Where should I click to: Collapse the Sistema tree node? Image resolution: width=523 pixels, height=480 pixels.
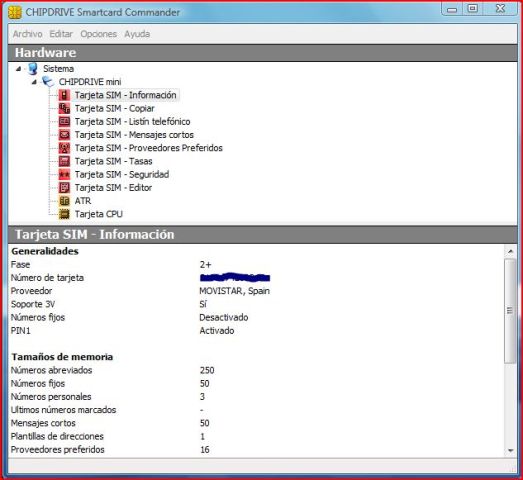point(18,69)
